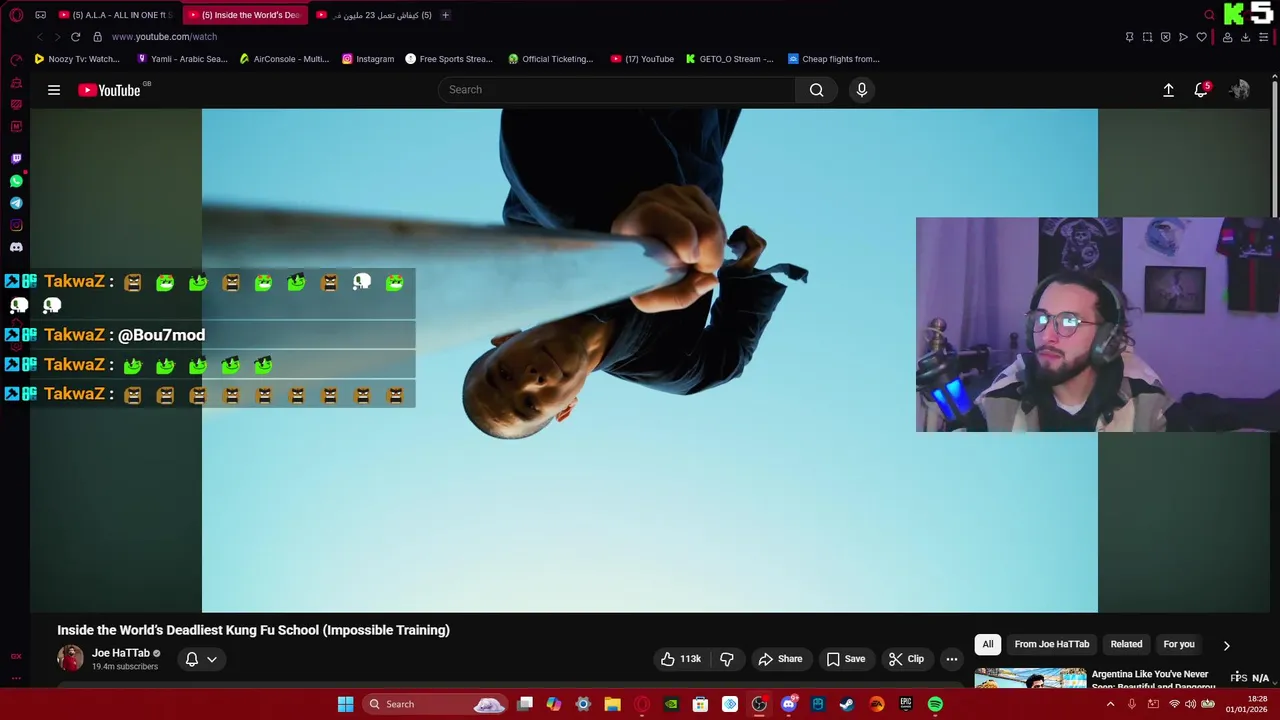Open Cheap flights bookmark

coord(834,59)
